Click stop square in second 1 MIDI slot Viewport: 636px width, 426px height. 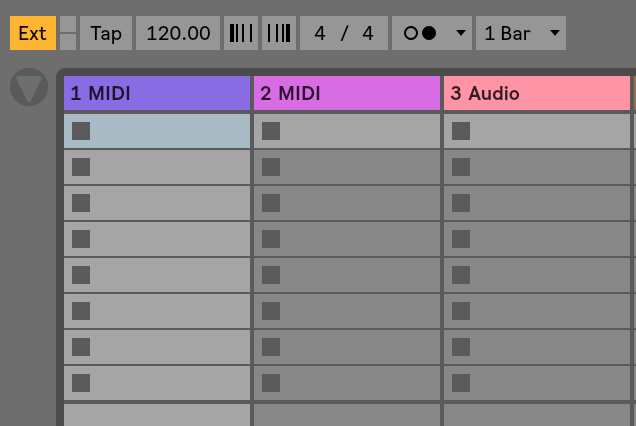[81, 167]
